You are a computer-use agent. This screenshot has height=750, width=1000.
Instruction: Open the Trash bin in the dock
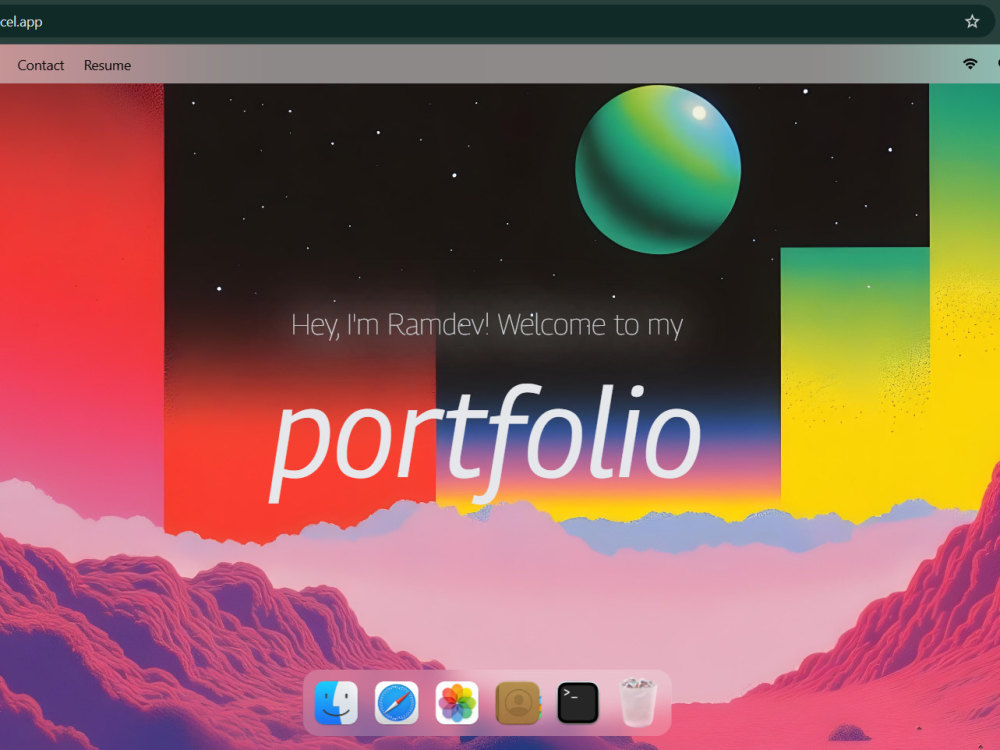638,703
